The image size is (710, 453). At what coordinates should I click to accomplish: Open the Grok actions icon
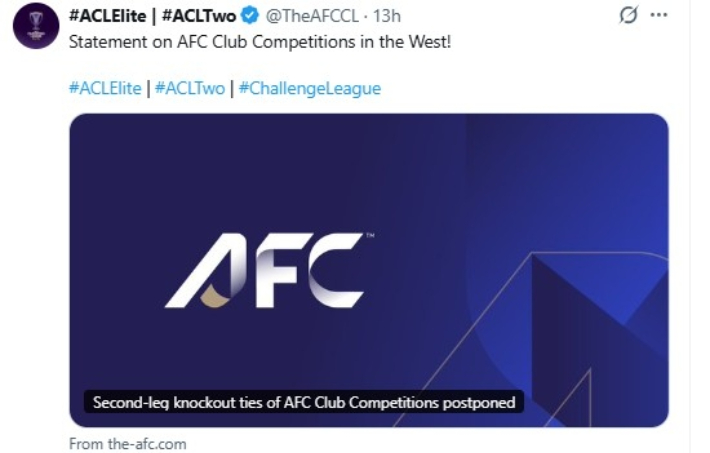[x=629, y=16]
